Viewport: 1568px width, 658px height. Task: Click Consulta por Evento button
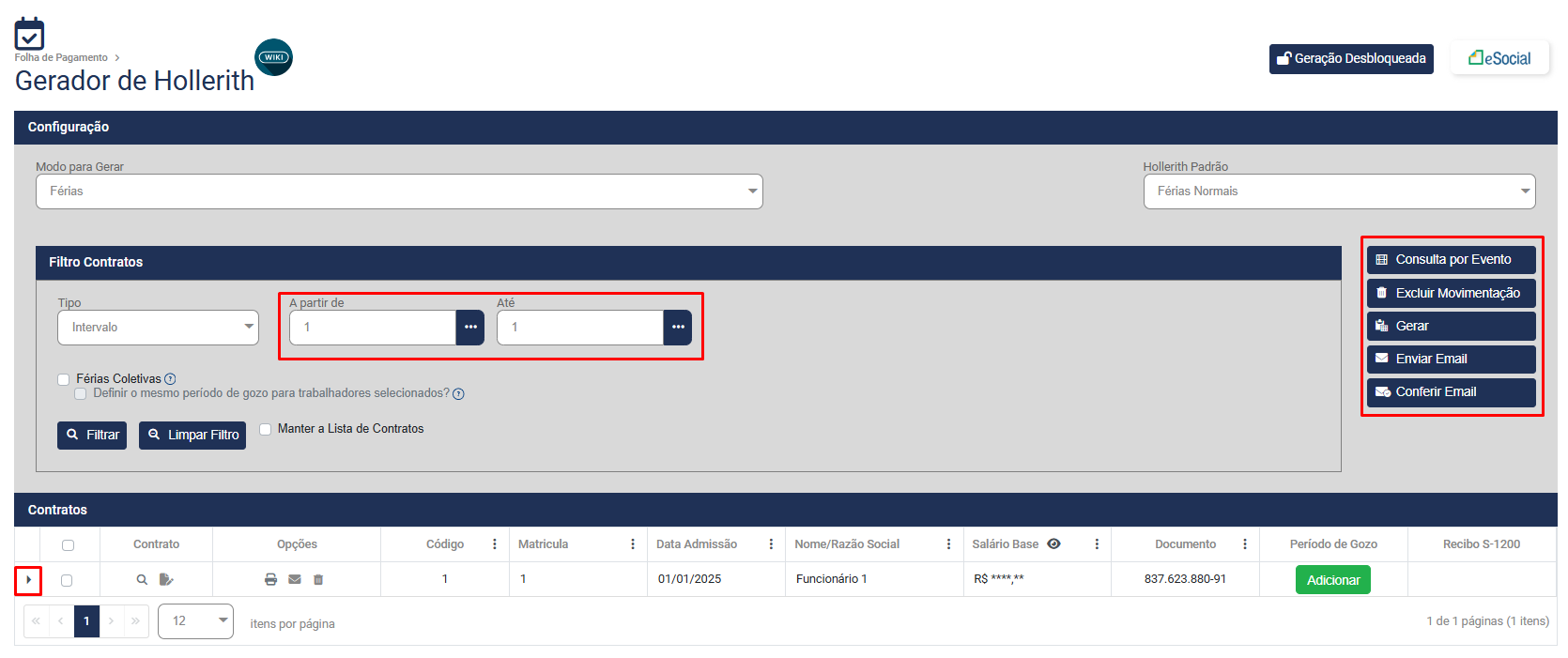[x=1452, y=260]
